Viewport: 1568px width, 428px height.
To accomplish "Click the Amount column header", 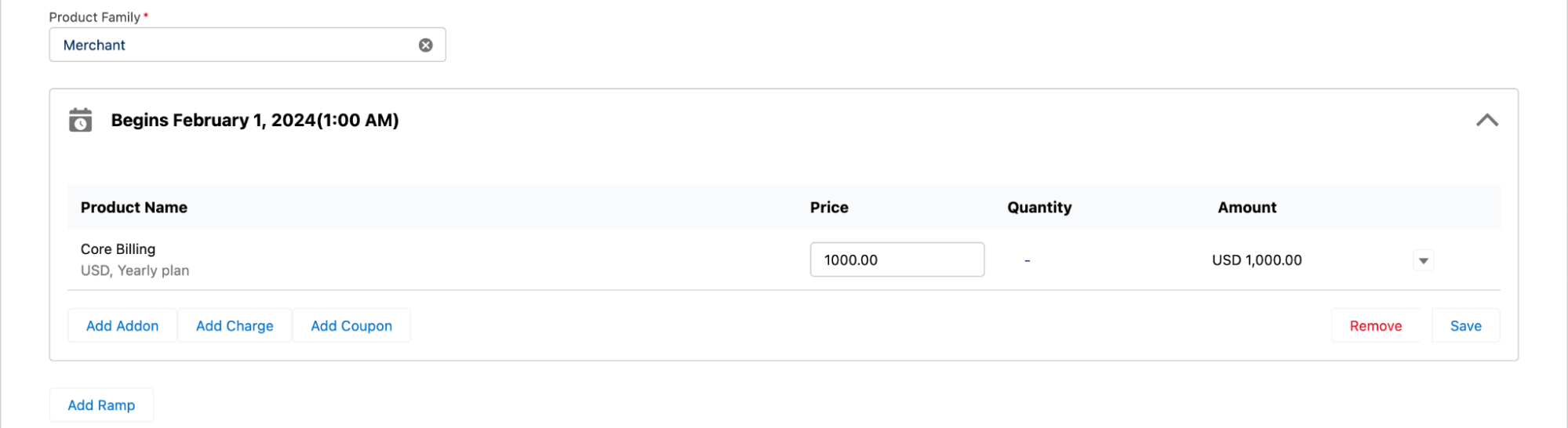I will 1246,208.
